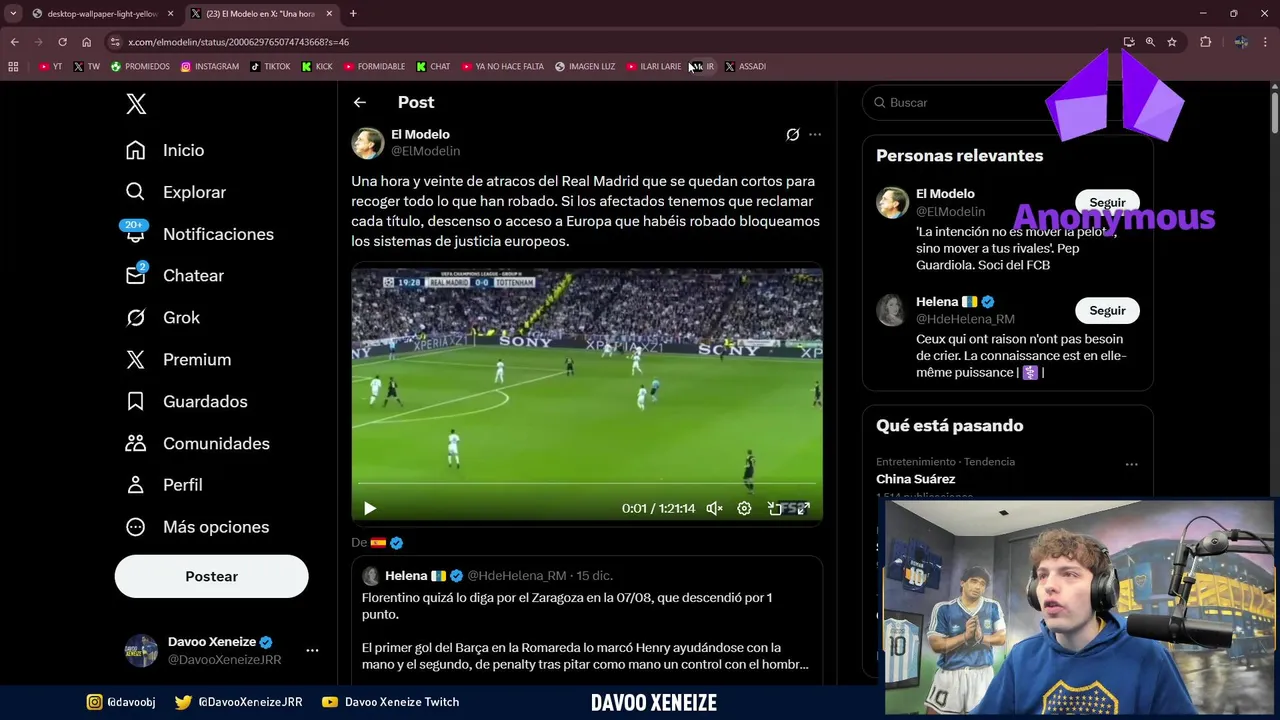Open Notificaciones with the 20+ badge

click(x=199, y=234)
